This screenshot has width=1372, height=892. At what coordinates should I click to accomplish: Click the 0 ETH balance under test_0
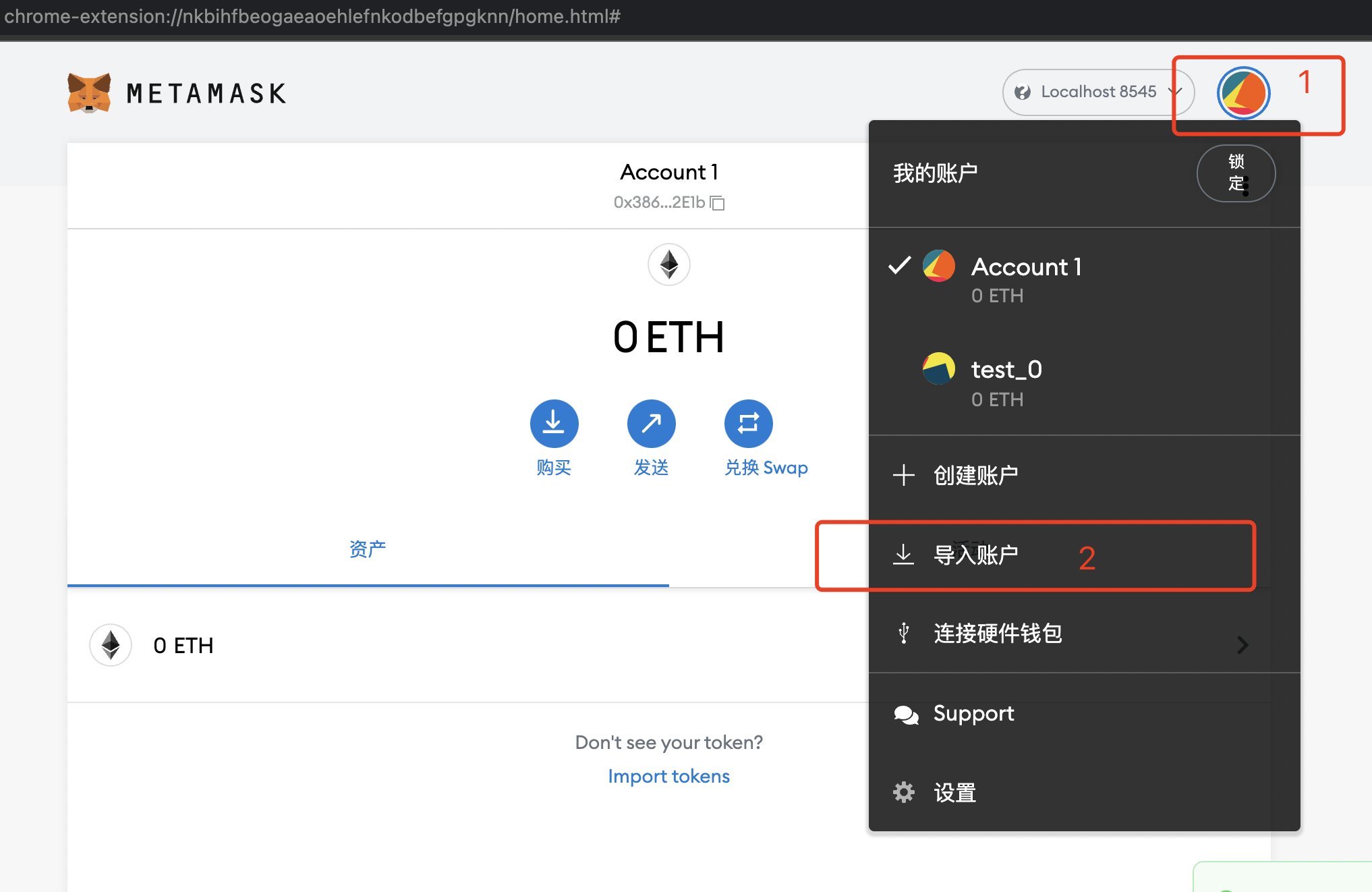(x=997, y=399)
